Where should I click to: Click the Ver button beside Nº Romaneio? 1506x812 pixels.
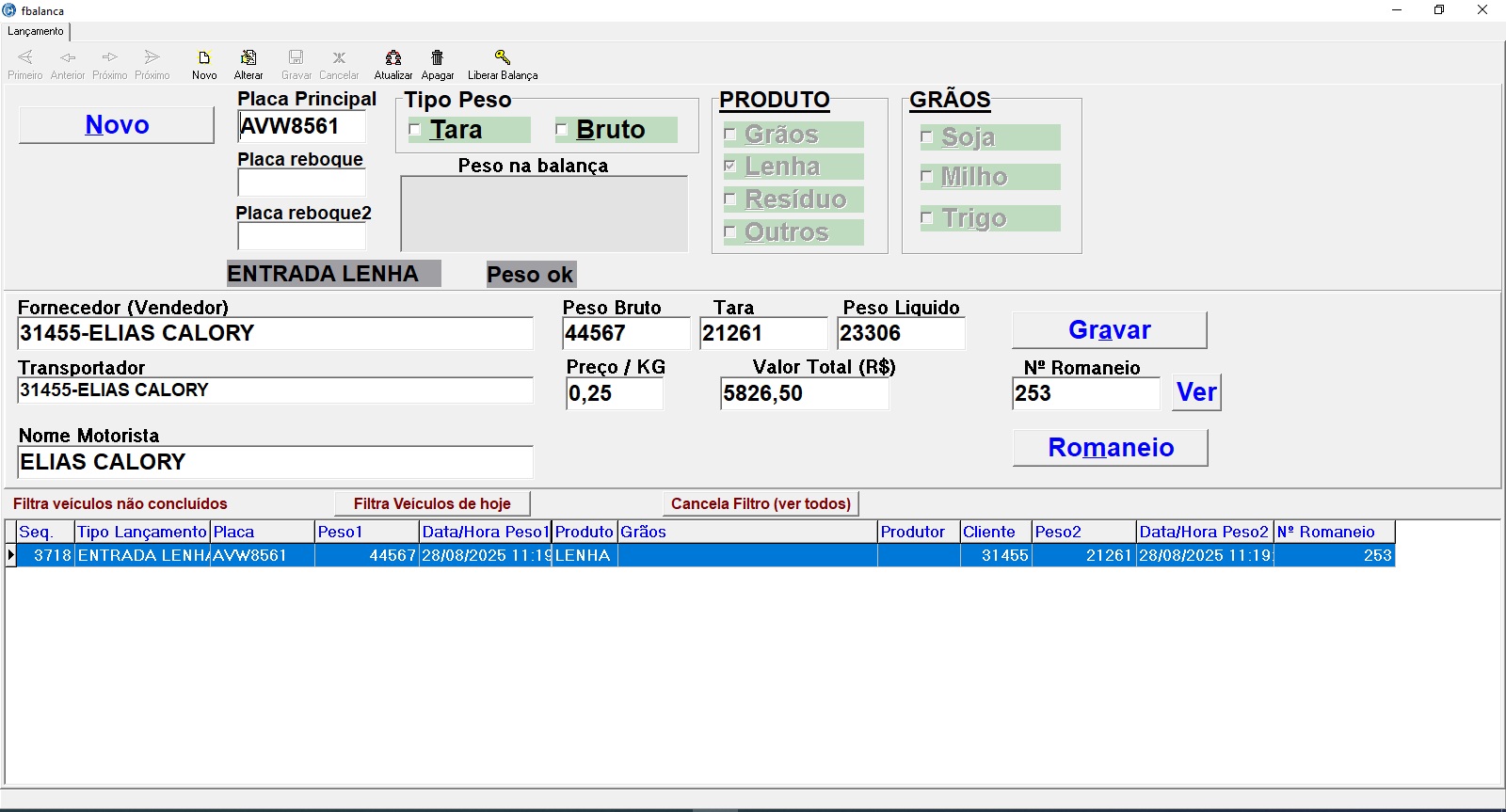click(x=1196, y=392)
